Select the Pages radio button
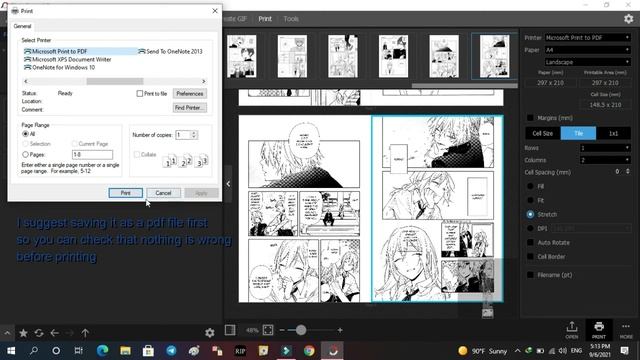The height and width of the screenshot is (360, 640). pos(25,155)
